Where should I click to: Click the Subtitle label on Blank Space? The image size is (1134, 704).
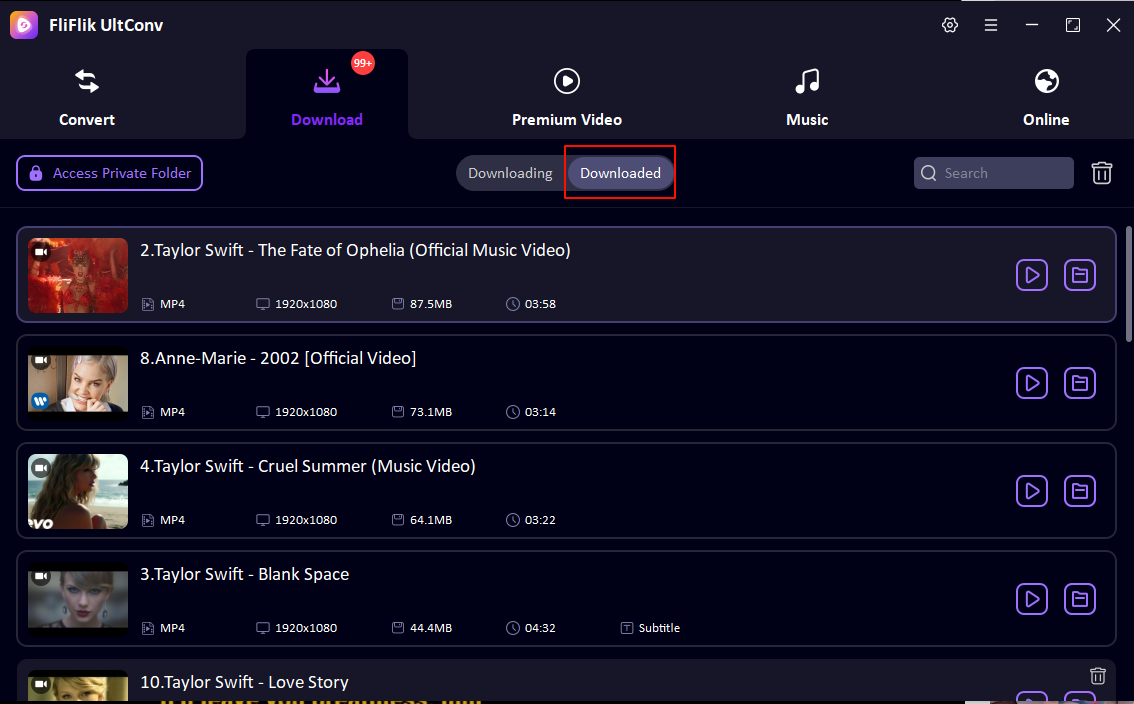click(x=659, y=628)
